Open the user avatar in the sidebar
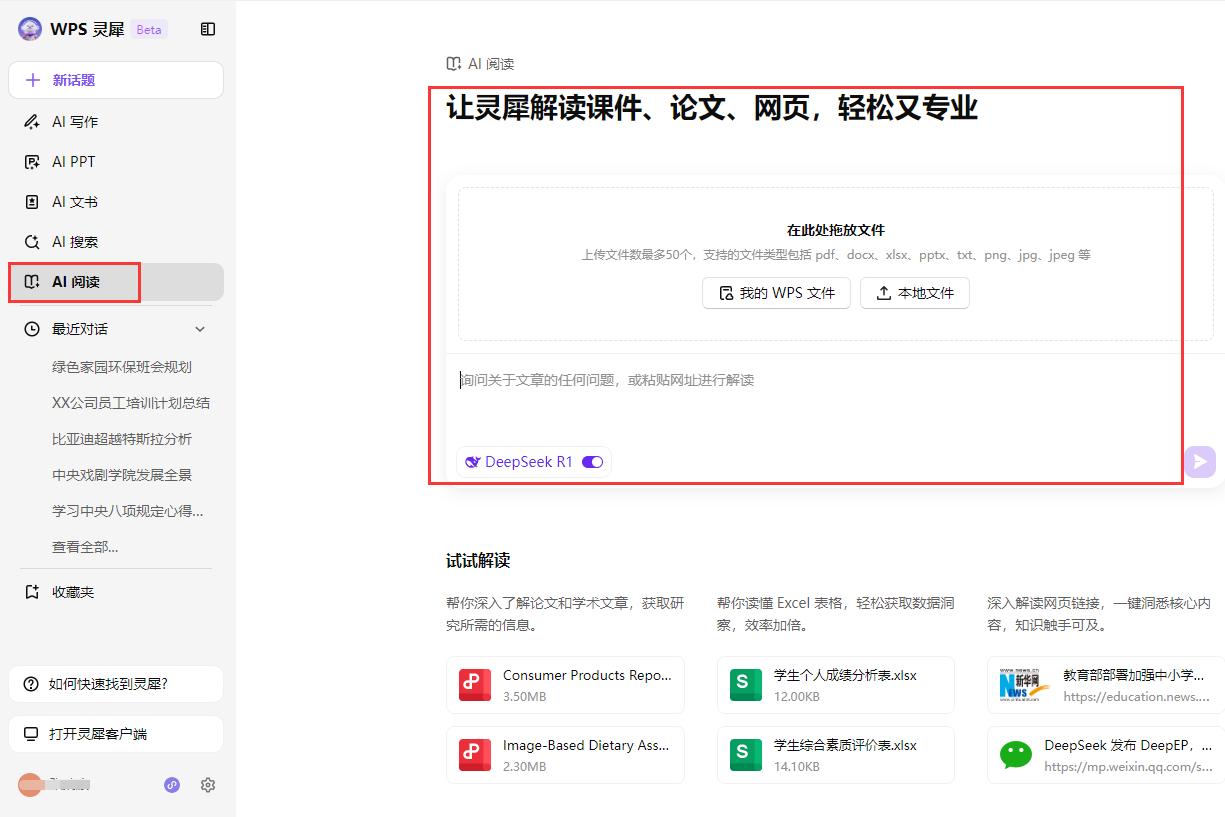 (29, 785)
